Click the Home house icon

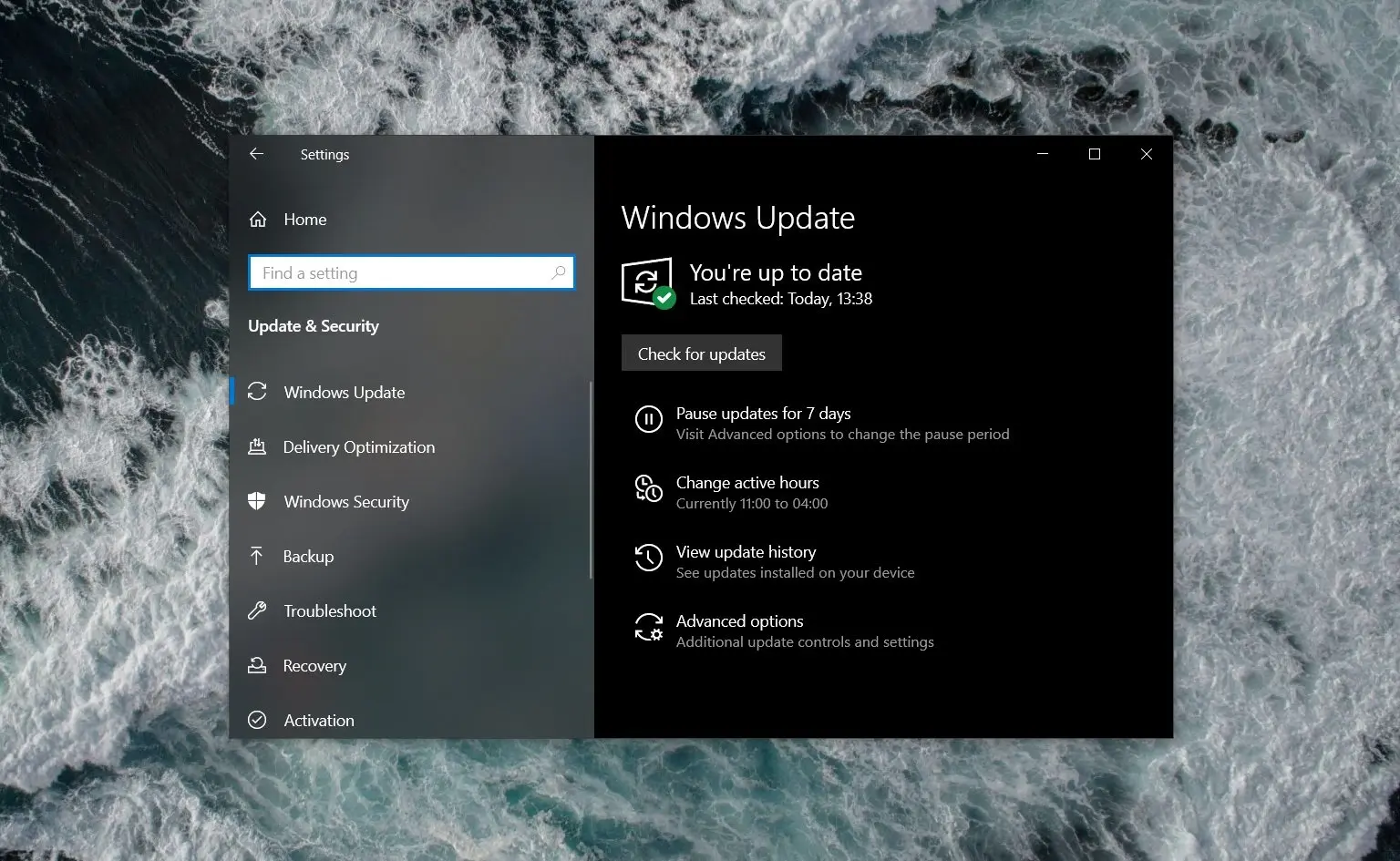pyautogui.click(x=258, y=220)
